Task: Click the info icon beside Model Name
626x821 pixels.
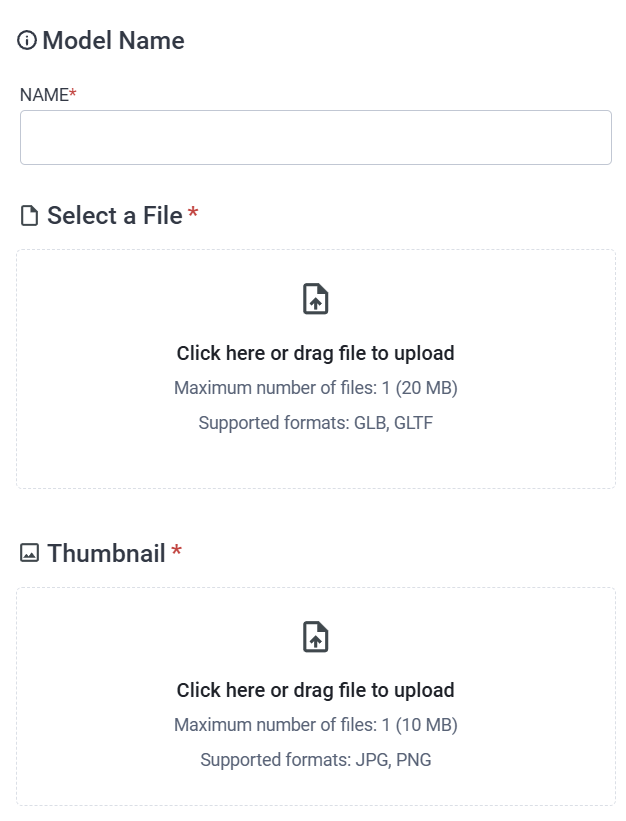Action: coord(27,40)
